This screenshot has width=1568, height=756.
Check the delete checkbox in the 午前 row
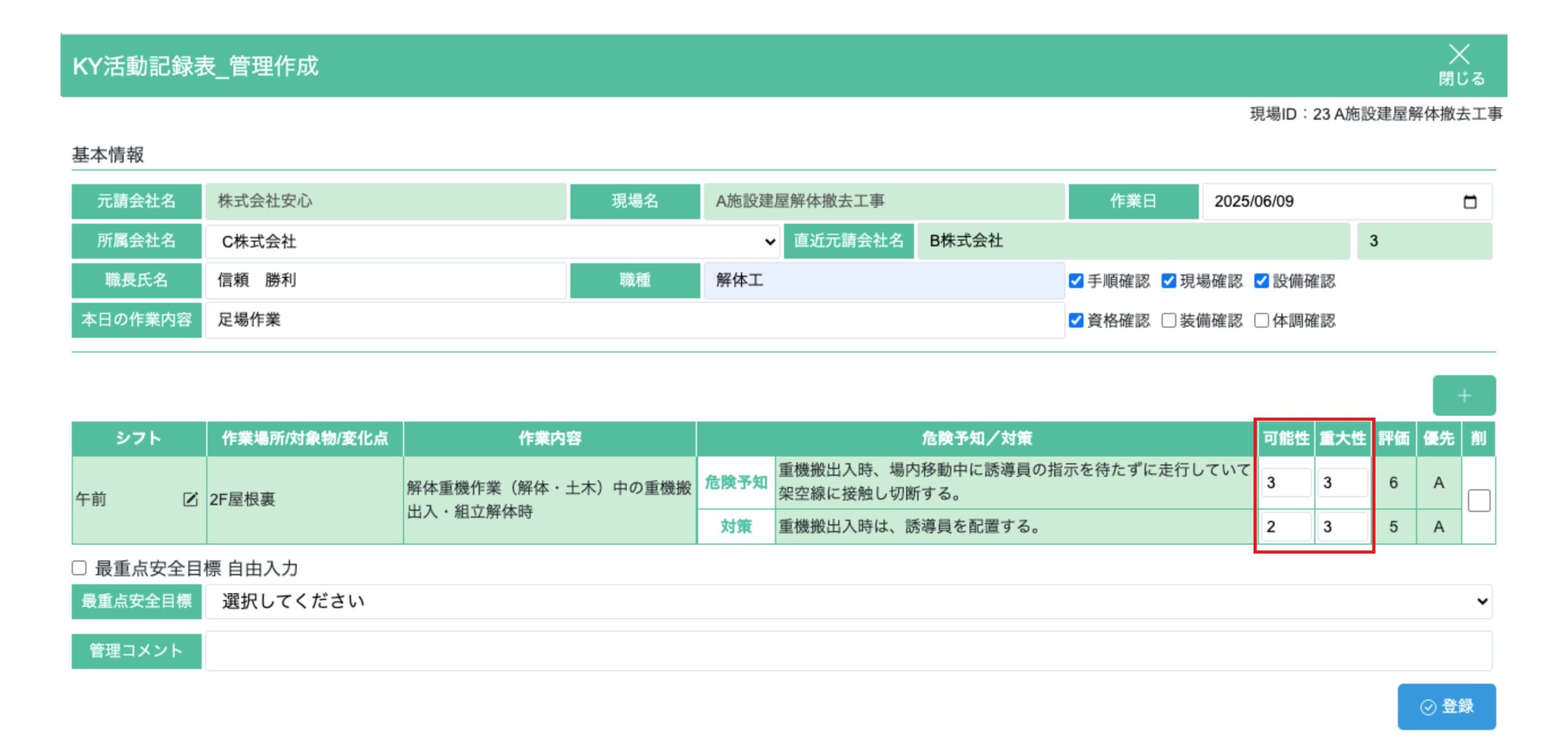click(x=1479, y=500)
